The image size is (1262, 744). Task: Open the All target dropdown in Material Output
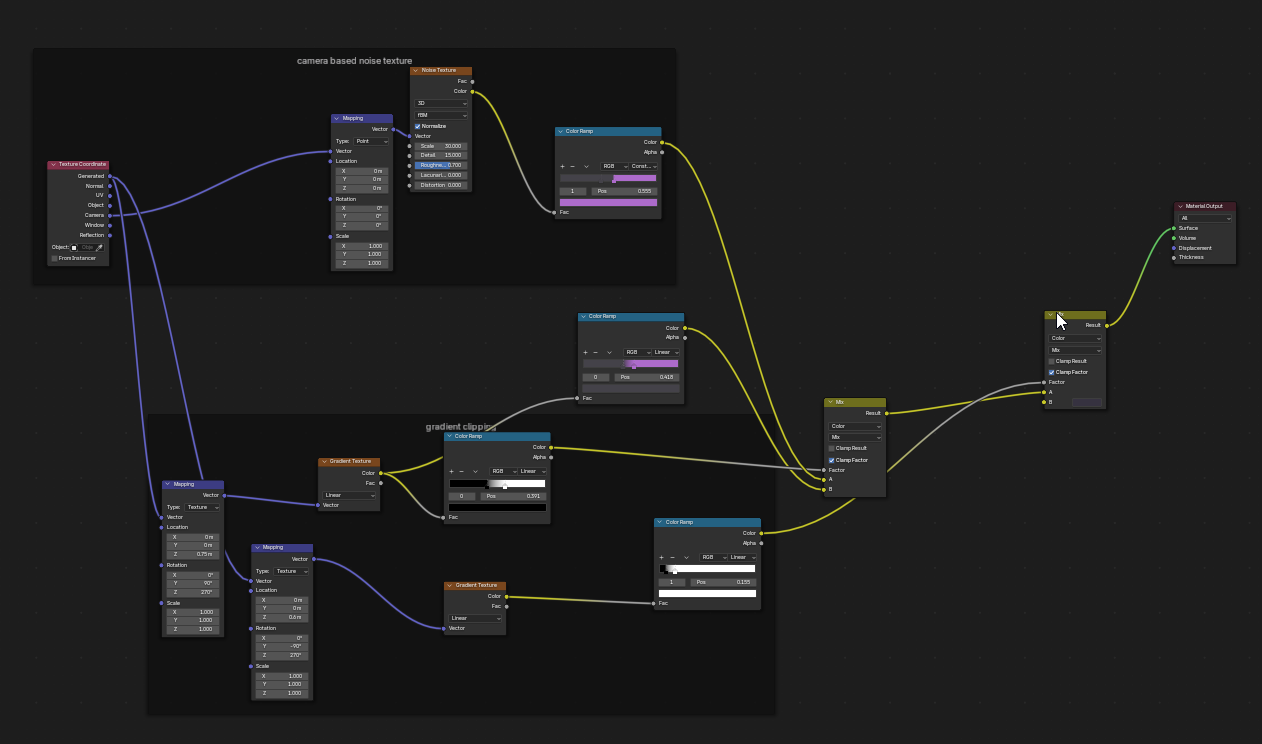1206,218
